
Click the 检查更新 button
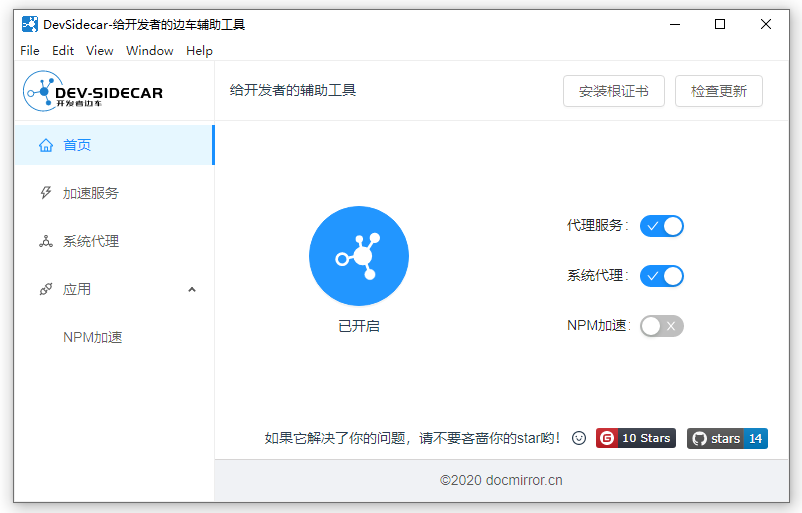pyautogui.click(x=719, y=91)
